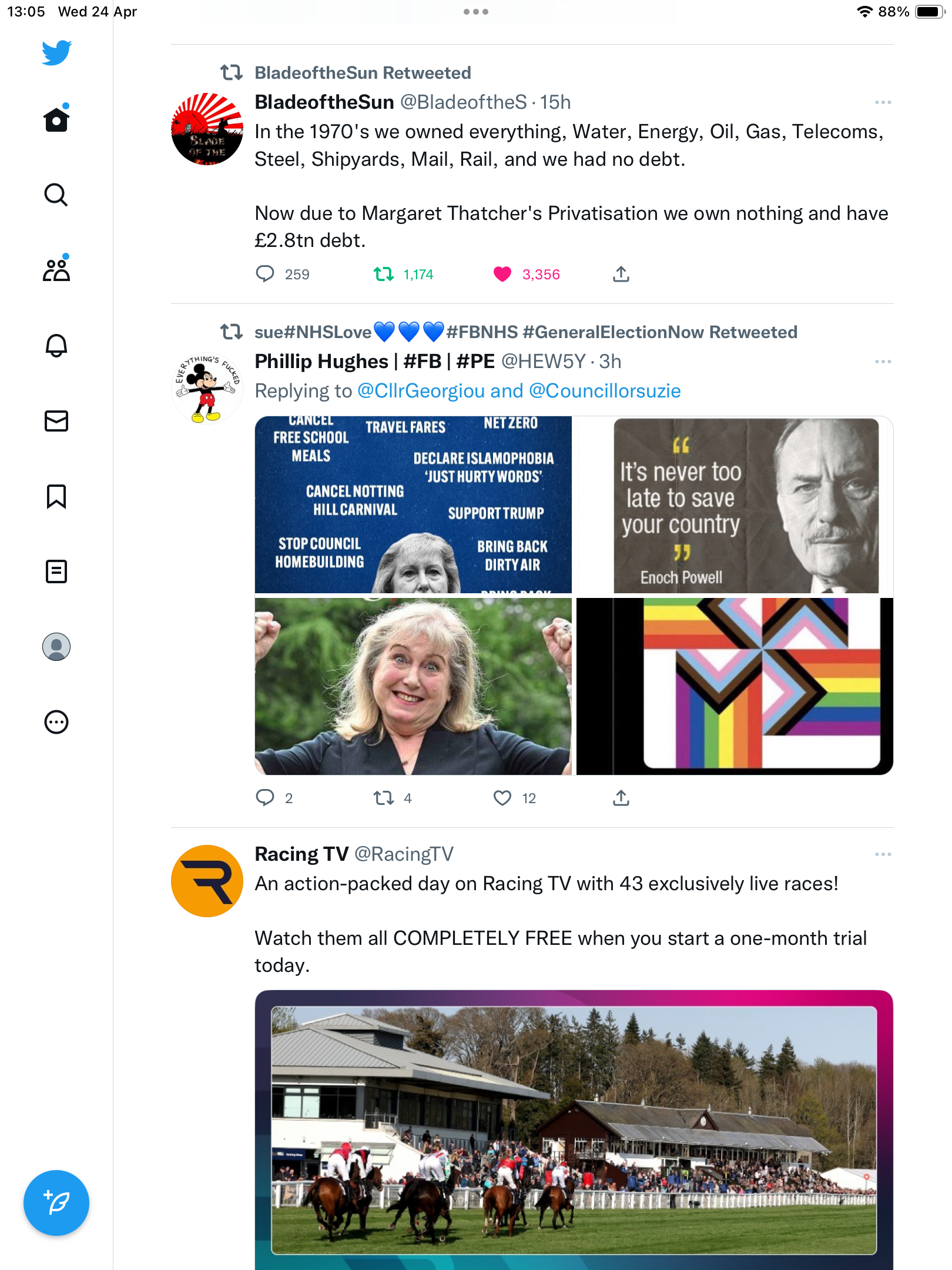The image size is (952, 1270).
Task: Open the Lists icon in the sidebar
Action: [x=56, y=571]
